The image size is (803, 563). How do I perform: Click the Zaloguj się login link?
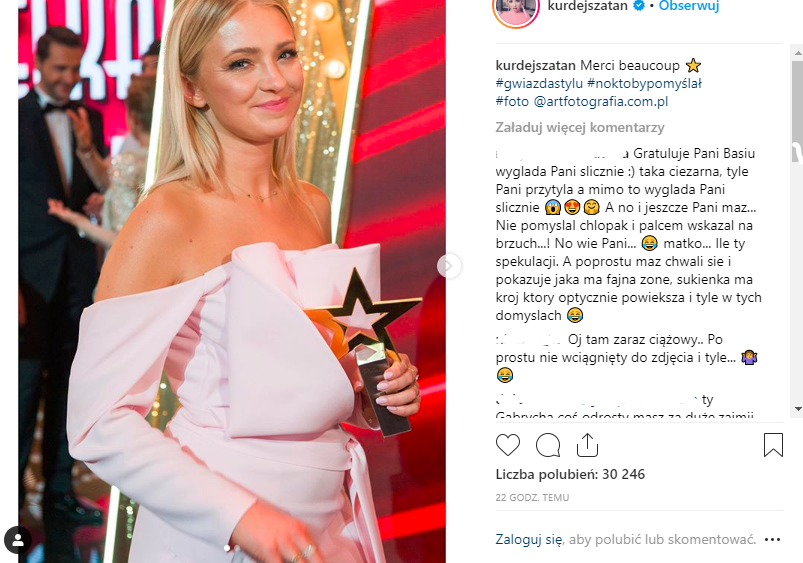[x=529, y=539]
